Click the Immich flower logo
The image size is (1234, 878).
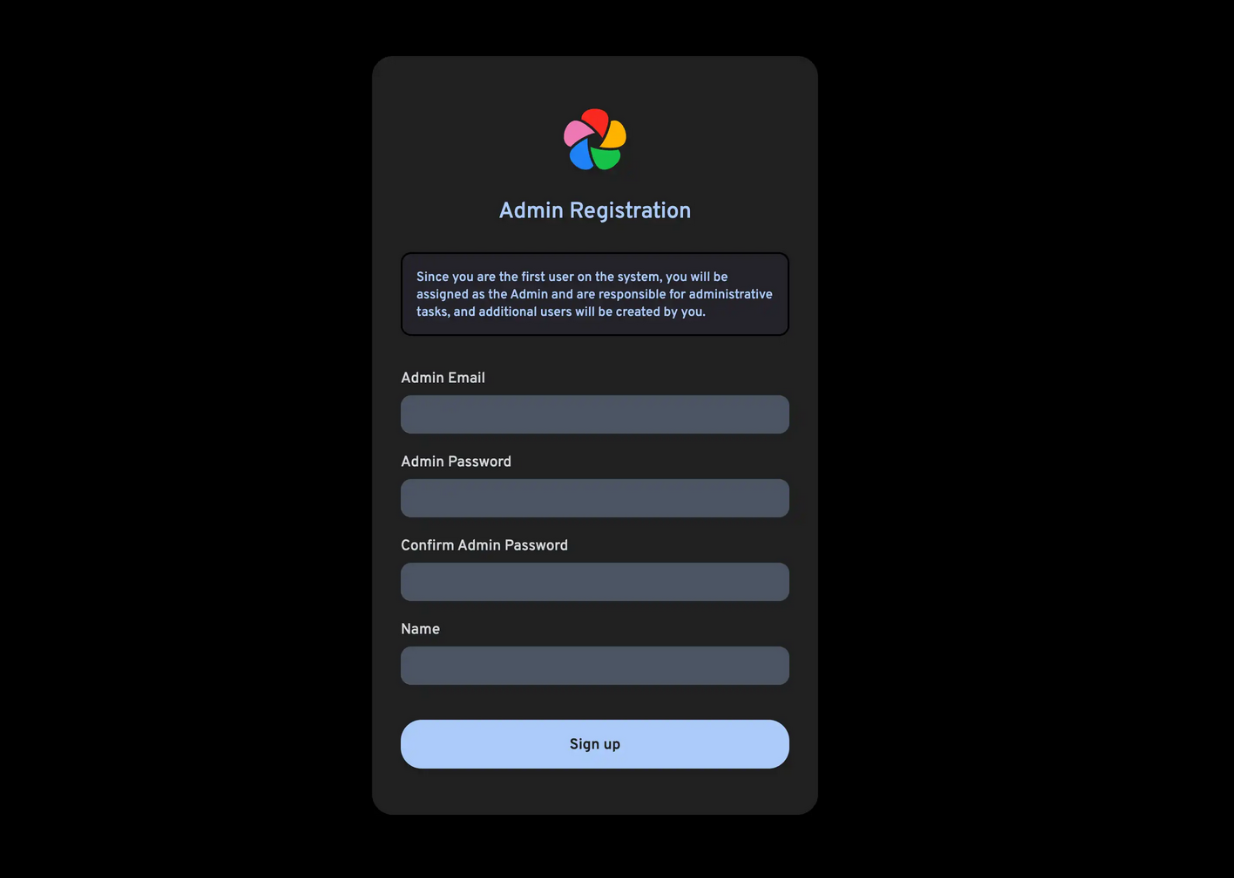pyautogui.click(x=595, y=139)
